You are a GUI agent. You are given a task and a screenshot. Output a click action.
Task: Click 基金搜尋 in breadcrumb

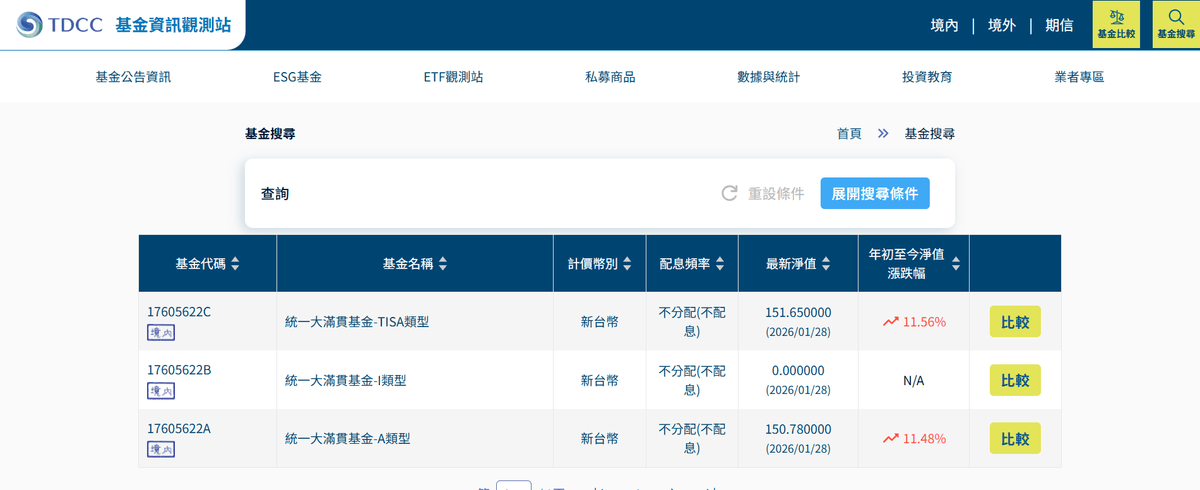(x=930, y=133)
